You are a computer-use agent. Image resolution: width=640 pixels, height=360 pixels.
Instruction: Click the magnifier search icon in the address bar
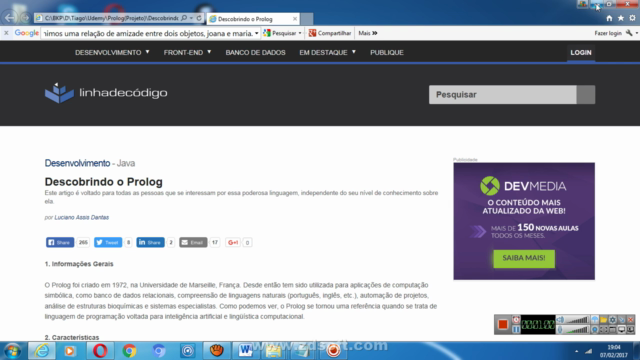coord(184,18)
